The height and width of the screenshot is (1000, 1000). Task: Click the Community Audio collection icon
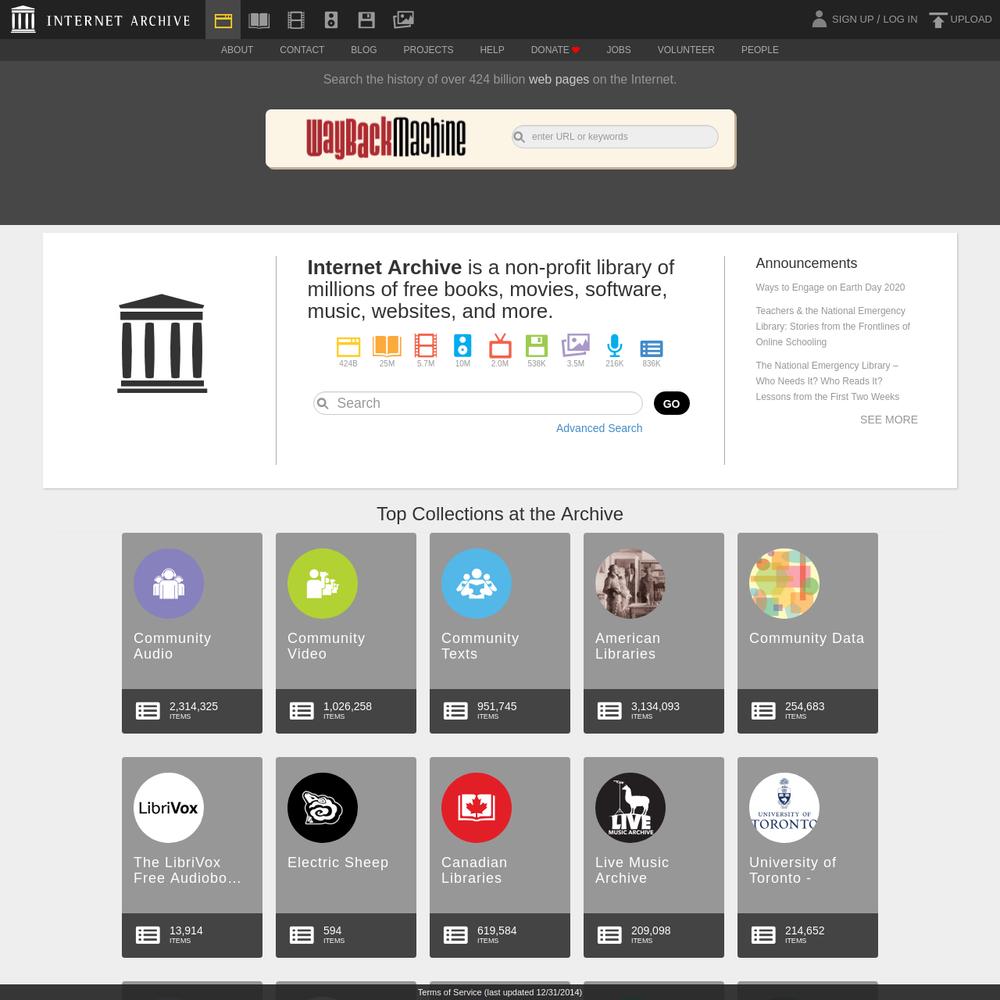[x=168, y=584]
